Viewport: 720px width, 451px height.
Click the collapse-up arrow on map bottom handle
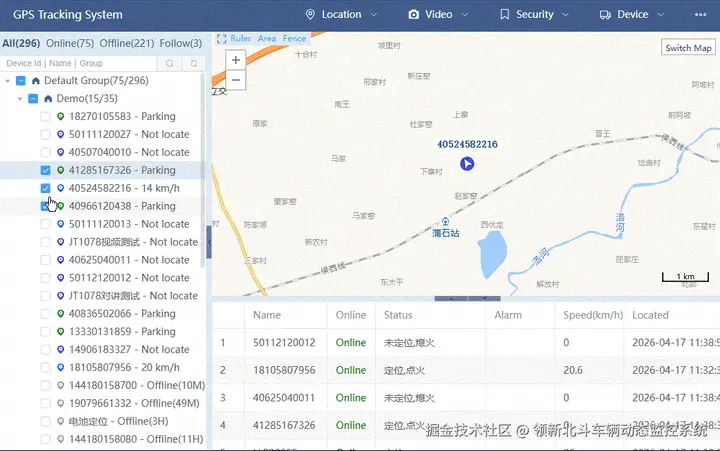pos(451,299)
